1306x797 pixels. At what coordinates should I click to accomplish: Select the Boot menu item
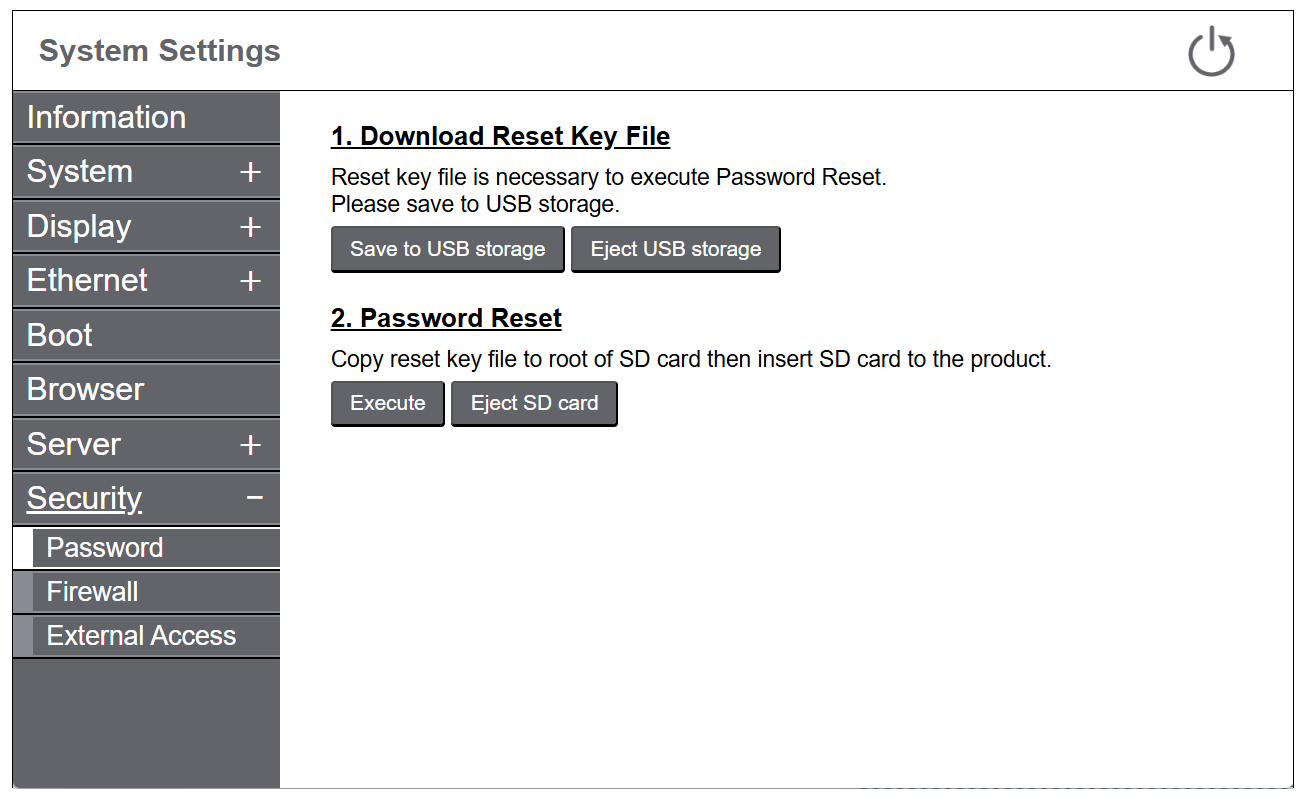pyautogui.click(x=60, y=335)
